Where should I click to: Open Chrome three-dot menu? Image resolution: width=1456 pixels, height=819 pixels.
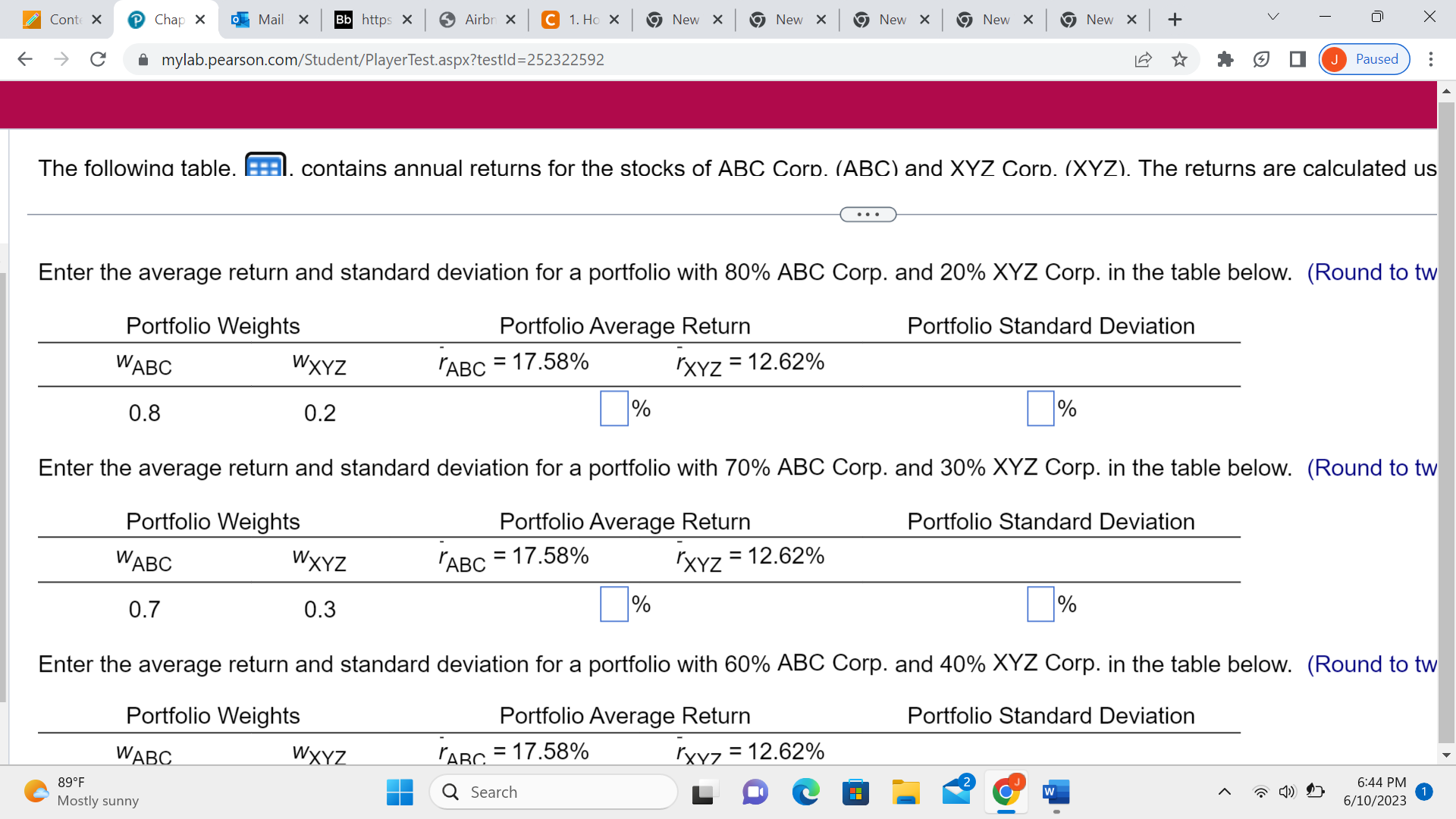click(x=1430, y=59)
